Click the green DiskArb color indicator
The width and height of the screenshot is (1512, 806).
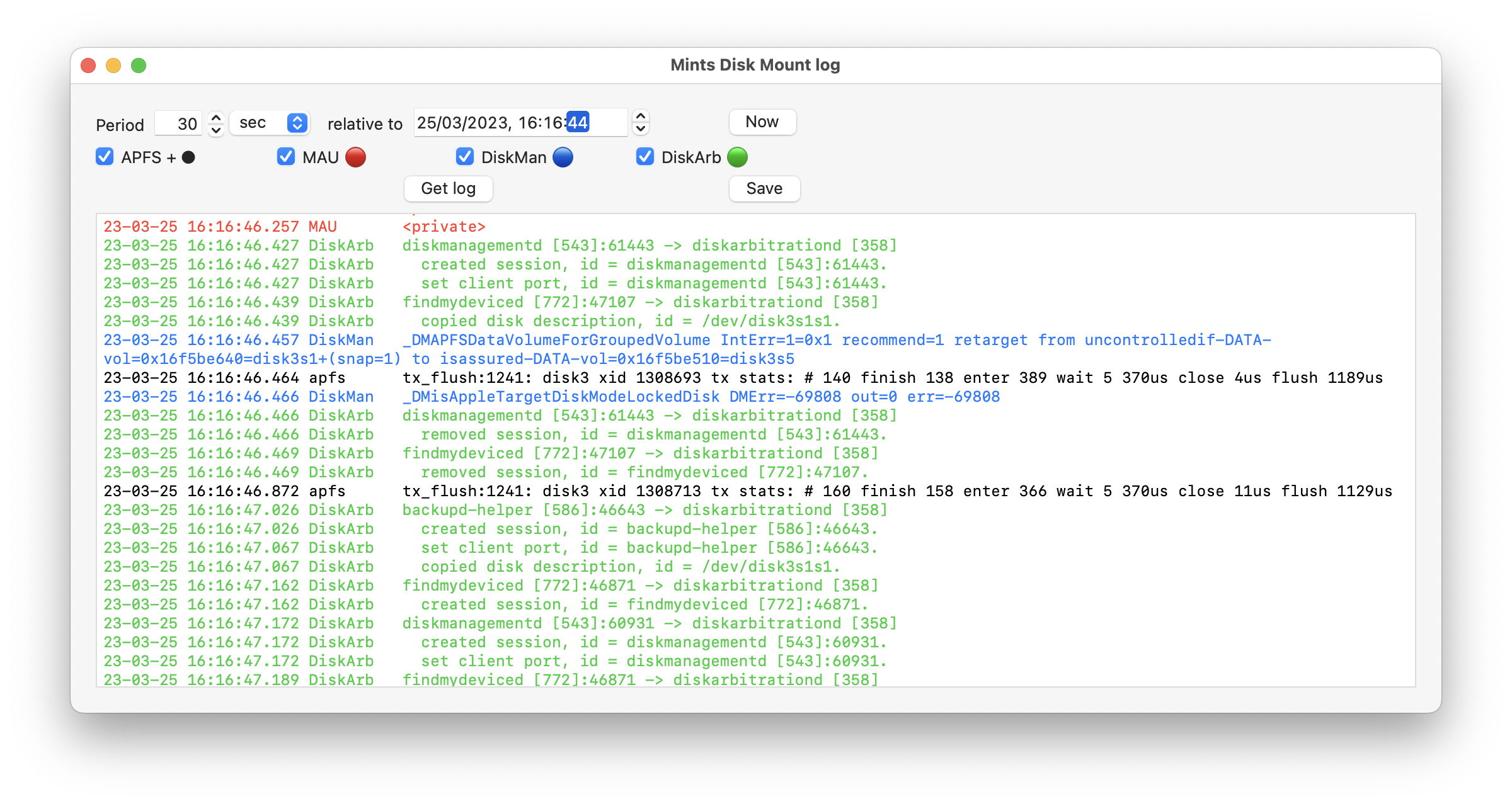coord(737,157)
